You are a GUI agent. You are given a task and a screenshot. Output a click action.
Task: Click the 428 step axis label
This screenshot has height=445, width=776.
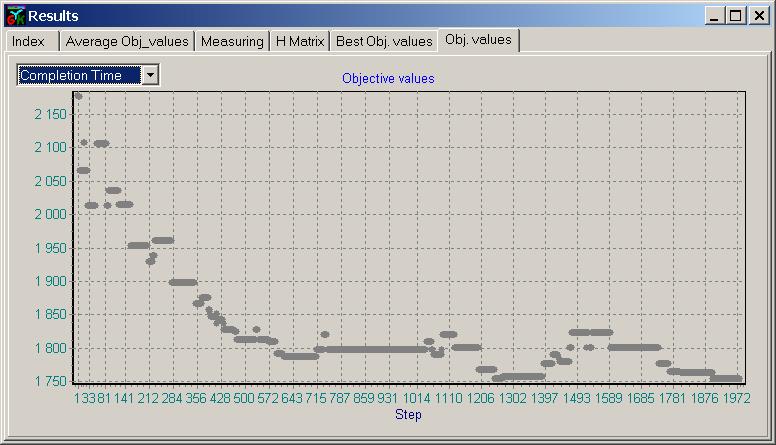[x=220, y=398]
